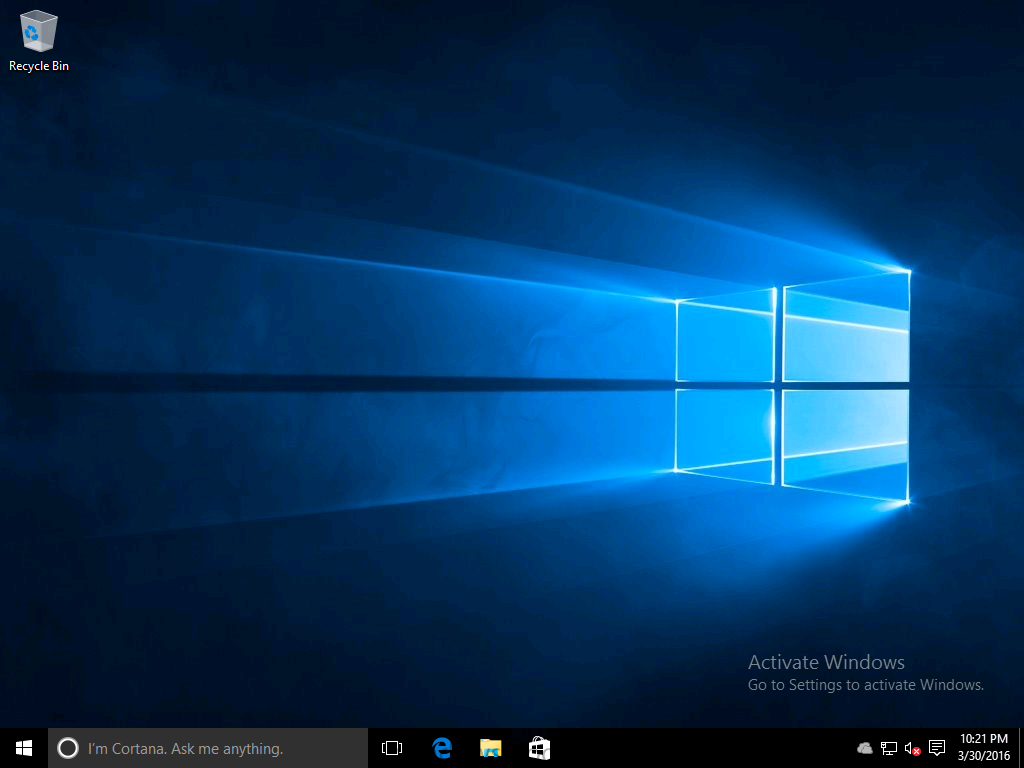Launch Microsoft Edge from the taskbar
Screen dimensions: 1024x768
pos(442,748)
